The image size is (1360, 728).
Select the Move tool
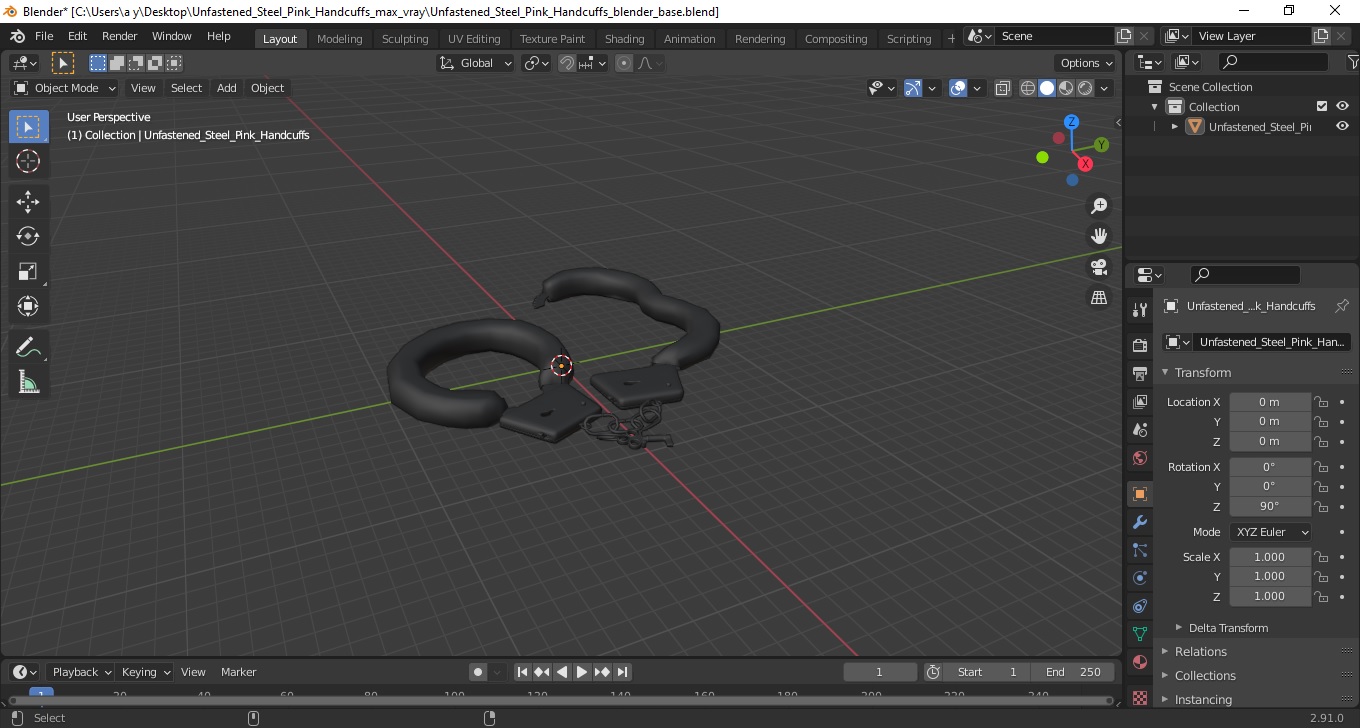[28, 202]
